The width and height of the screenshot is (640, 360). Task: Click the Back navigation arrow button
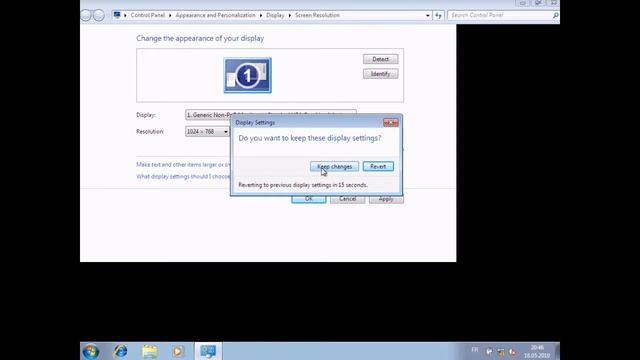coord(86,15)
